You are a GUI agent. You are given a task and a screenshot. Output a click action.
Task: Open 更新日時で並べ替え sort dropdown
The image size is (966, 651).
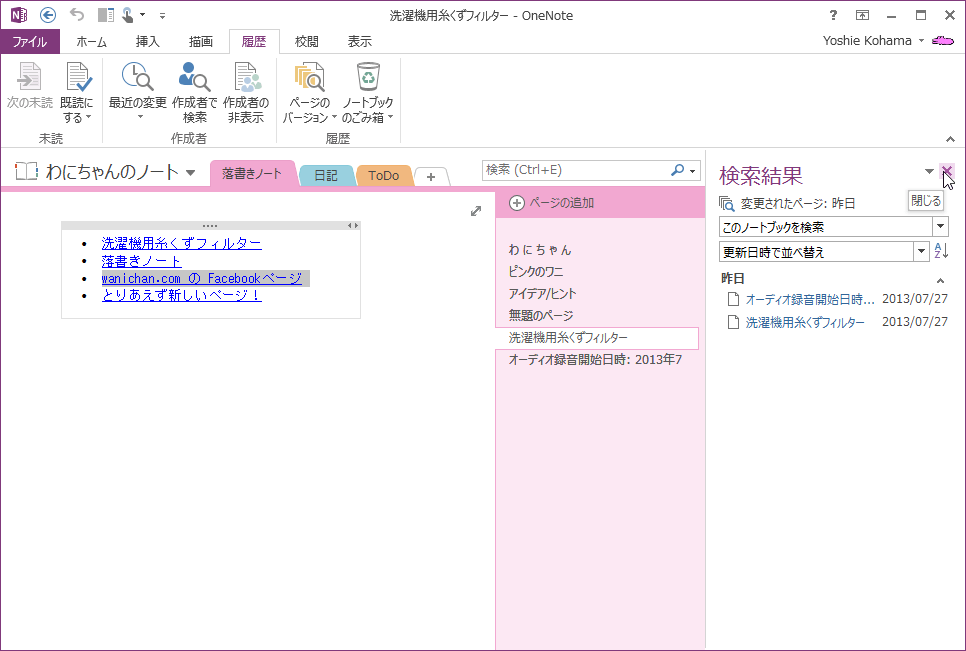click(x=921, y=251)
